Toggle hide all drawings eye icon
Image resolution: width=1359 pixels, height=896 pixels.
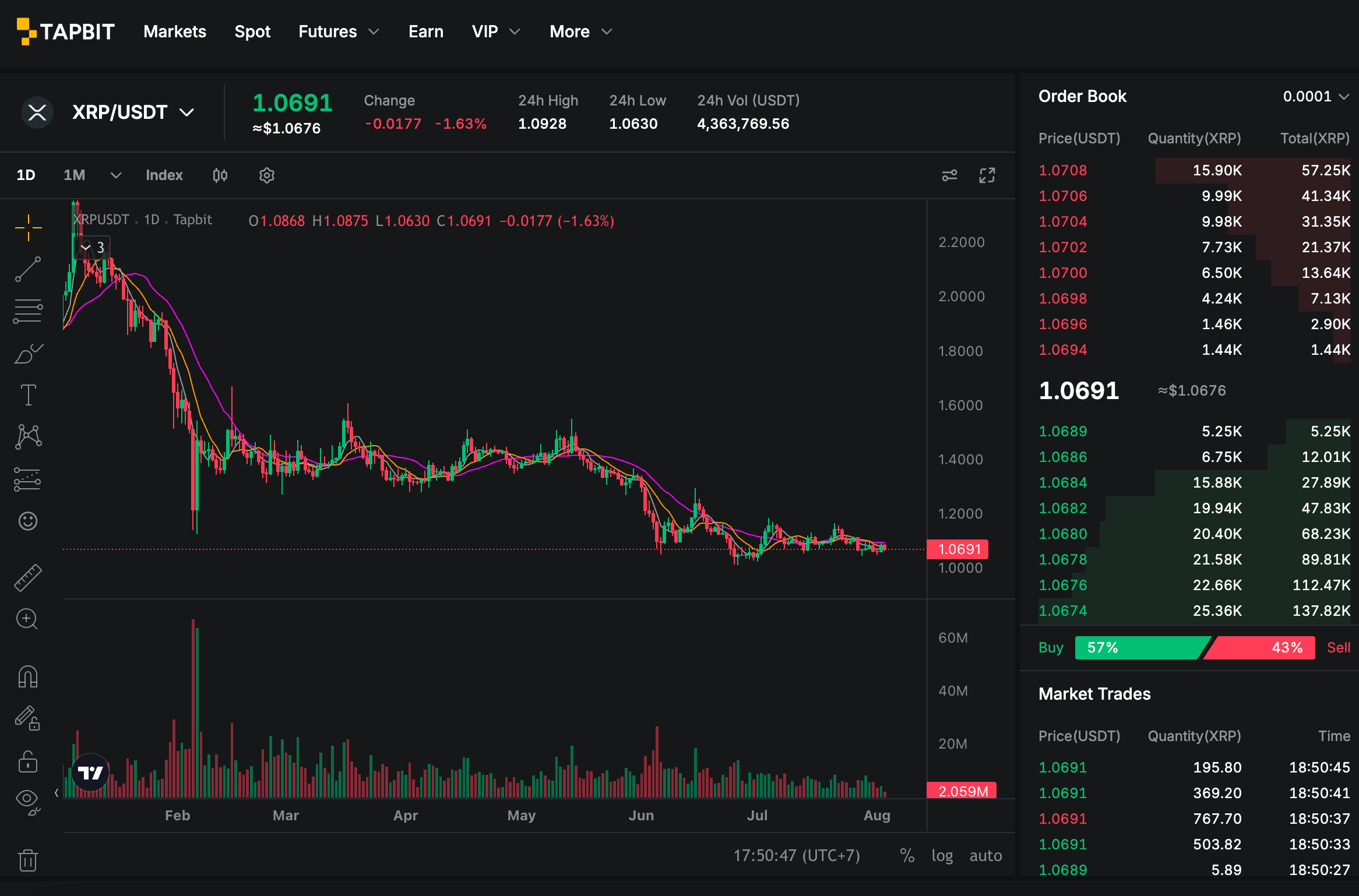(x=28, y=802)
